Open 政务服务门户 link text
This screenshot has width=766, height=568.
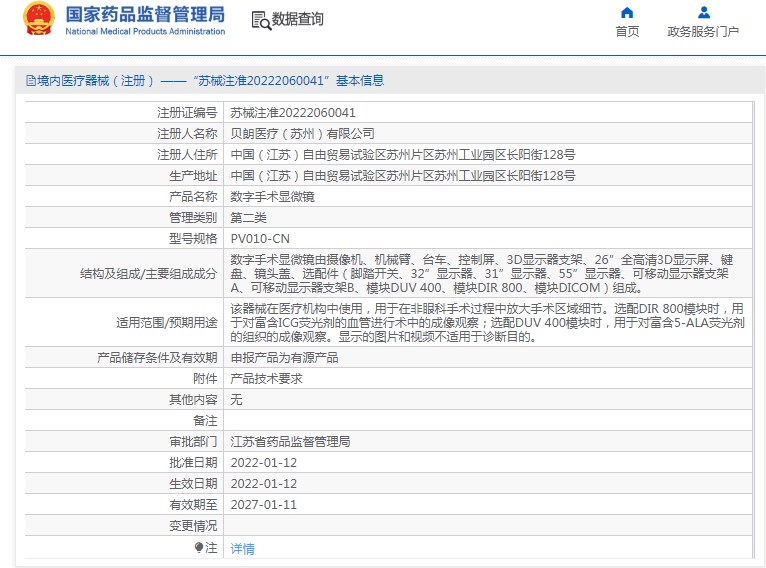703,32
